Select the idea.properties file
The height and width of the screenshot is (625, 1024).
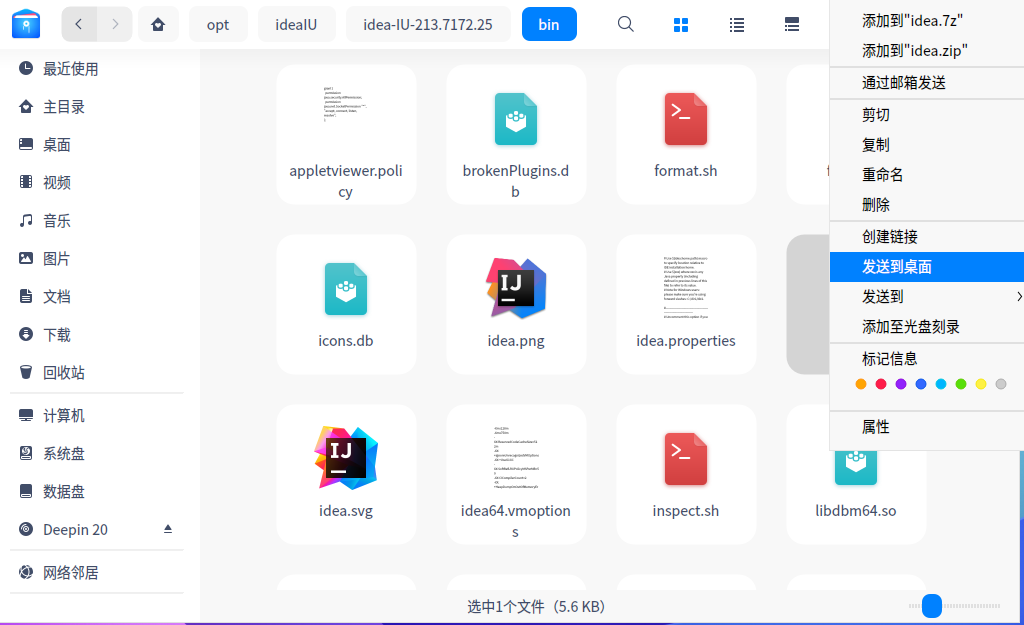686,304
